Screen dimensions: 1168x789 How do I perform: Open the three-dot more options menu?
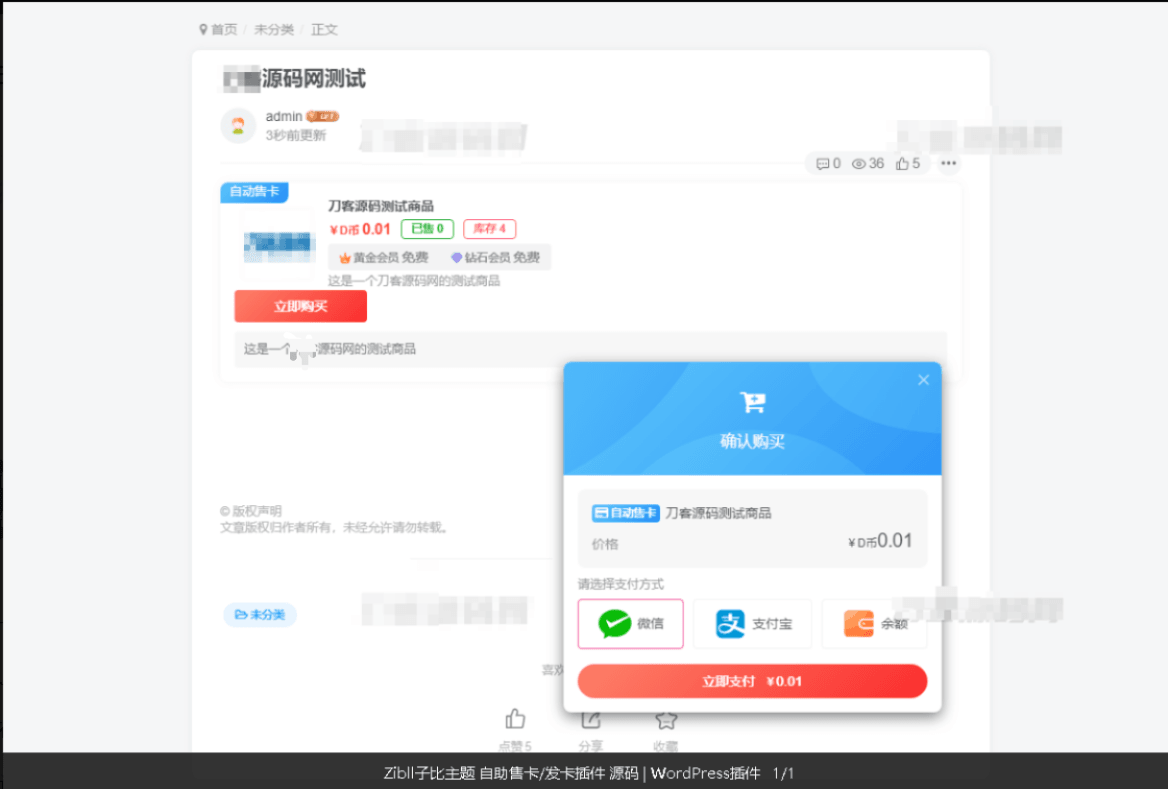(948, 163)
